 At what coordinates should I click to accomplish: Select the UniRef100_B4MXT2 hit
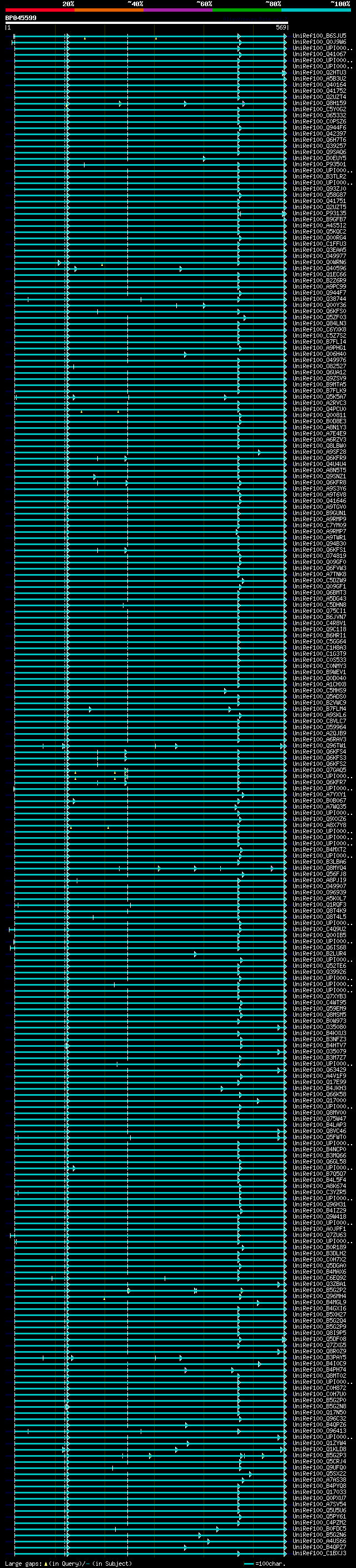(319, 849)
